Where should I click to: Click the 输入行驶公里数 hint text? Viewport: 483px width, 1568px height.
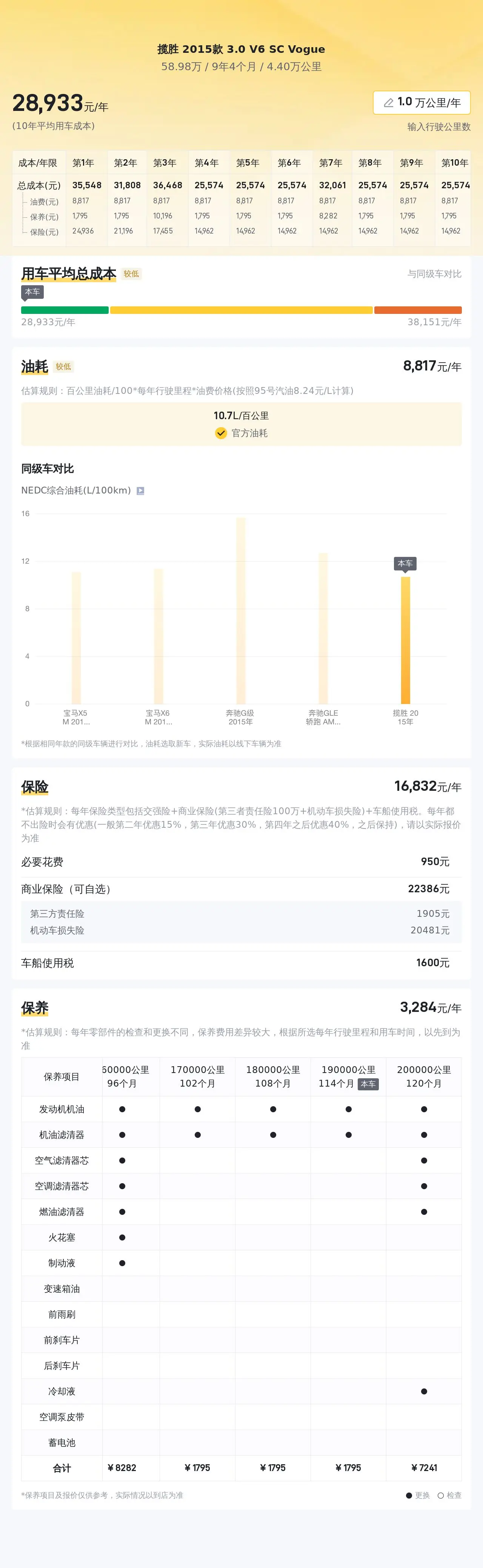[438, 127]
